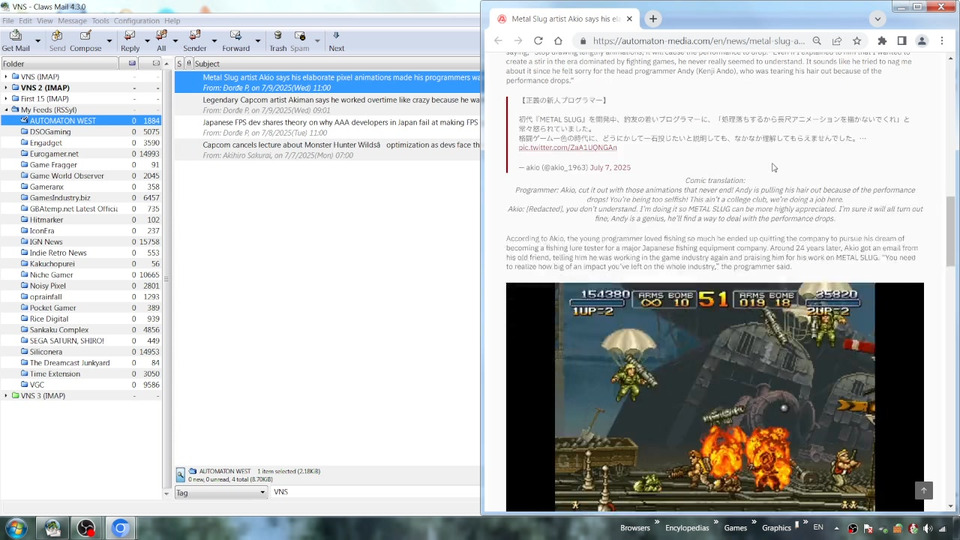Reload the browser page
The width and height of the screenshot is (960, 540).
(538, 41)
